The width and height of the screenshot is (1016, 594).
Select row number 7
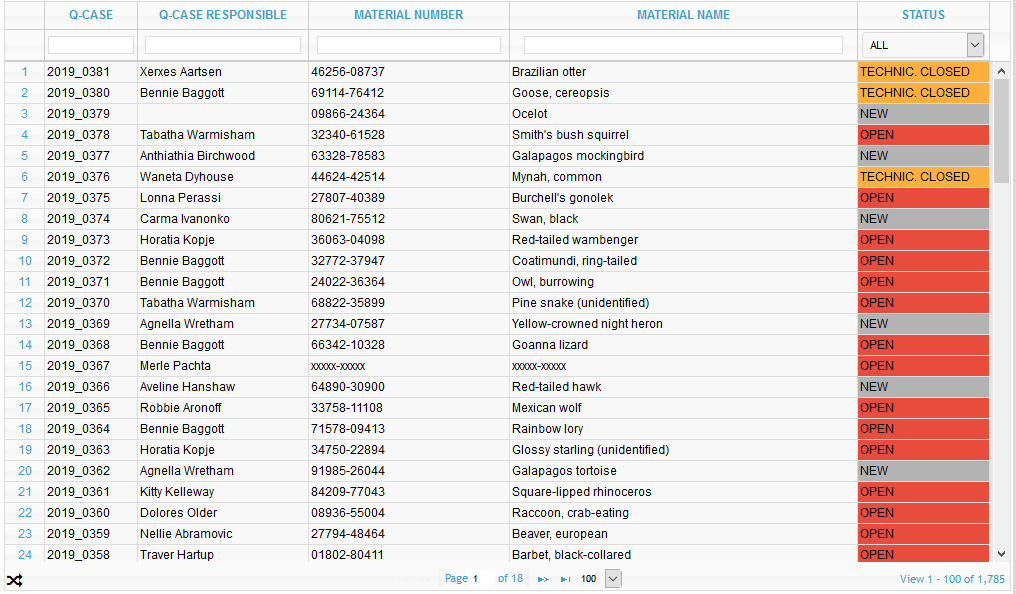click(x=25, y=198)
